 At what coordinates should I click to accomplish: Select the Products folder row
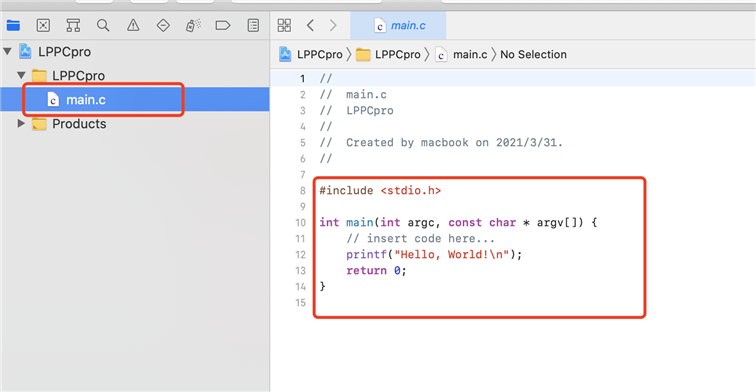pos(135,123)
